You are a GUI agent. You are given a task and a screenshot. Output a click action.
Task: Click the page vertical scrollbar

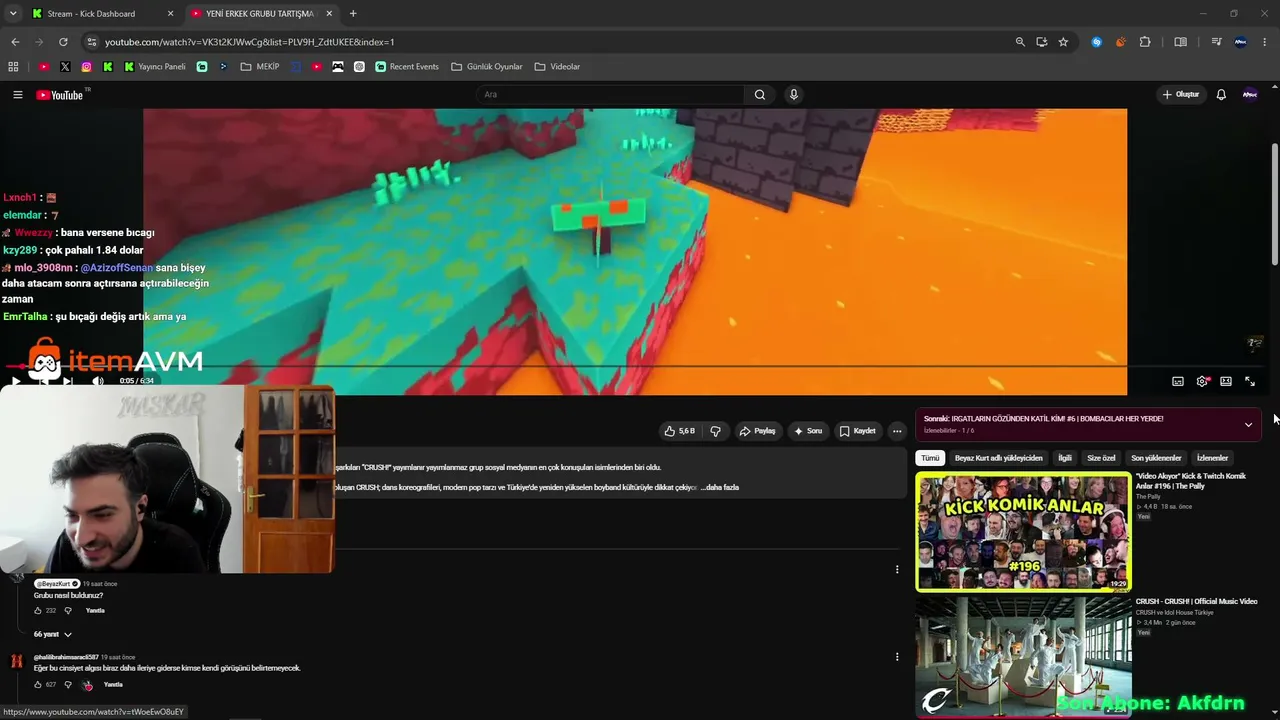click(1274, 205)
